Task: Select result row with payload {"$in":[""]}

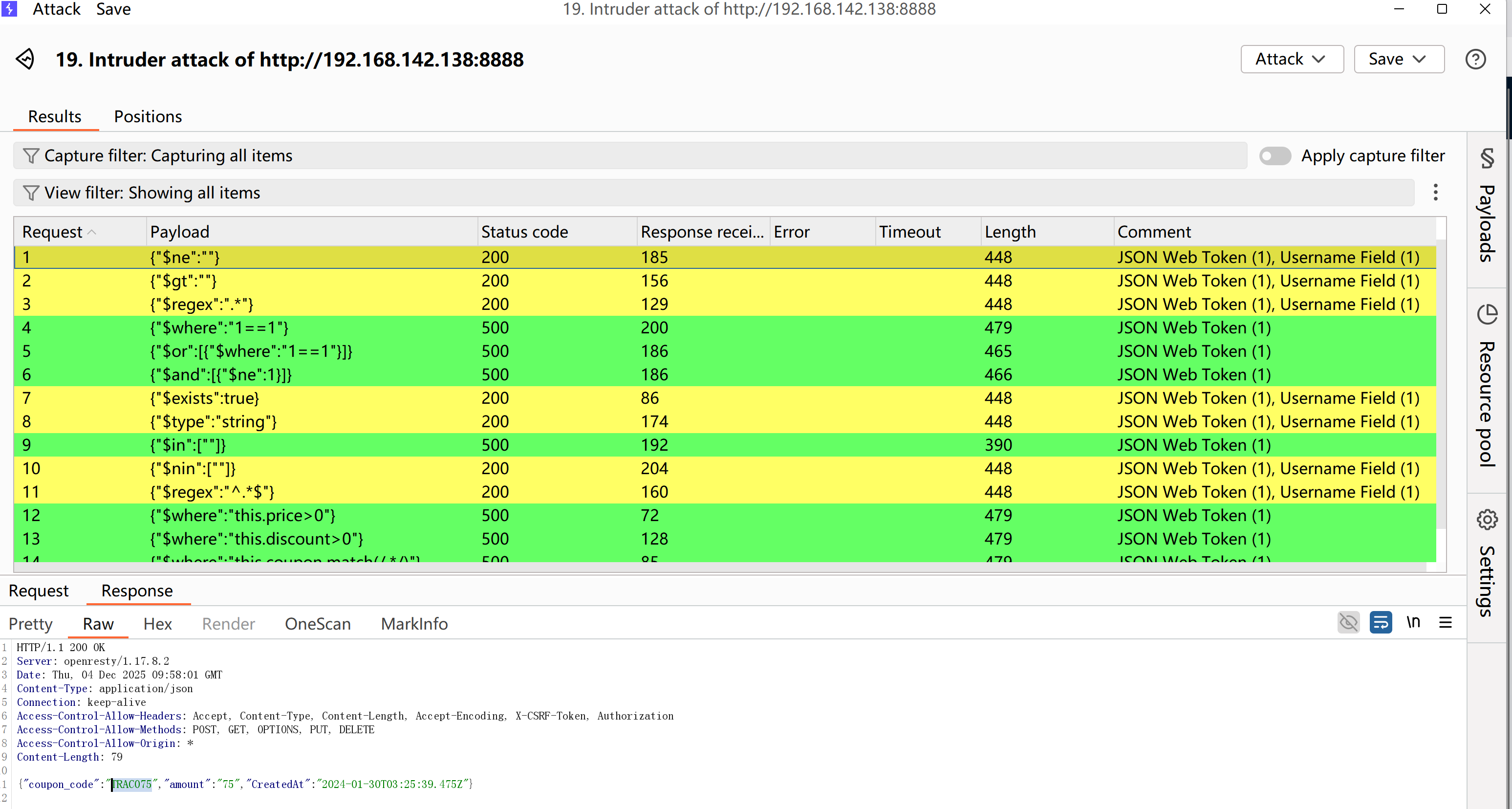Action: 188,445
